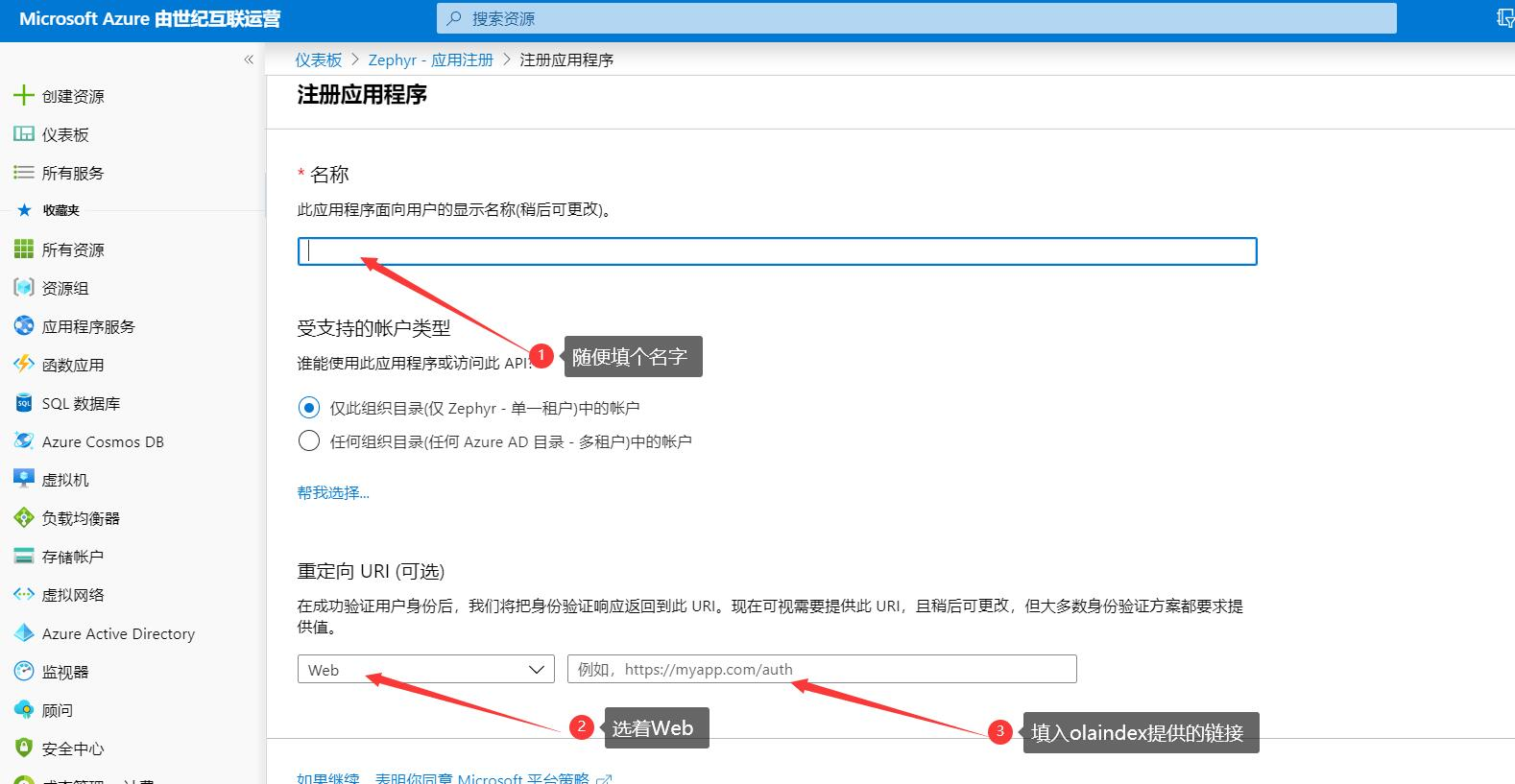This screenshot has width=1515, height=784.
Task: Open the Security Center shield icon
Action: [x=23, y=748]
